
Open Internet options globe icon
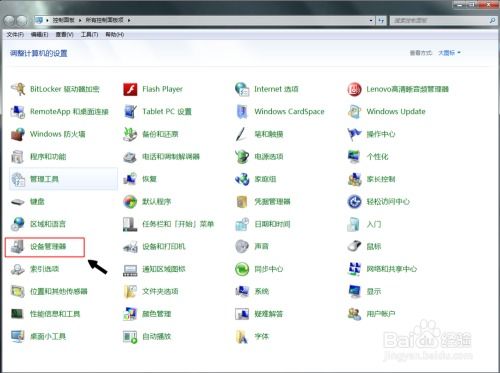(242, 89)
